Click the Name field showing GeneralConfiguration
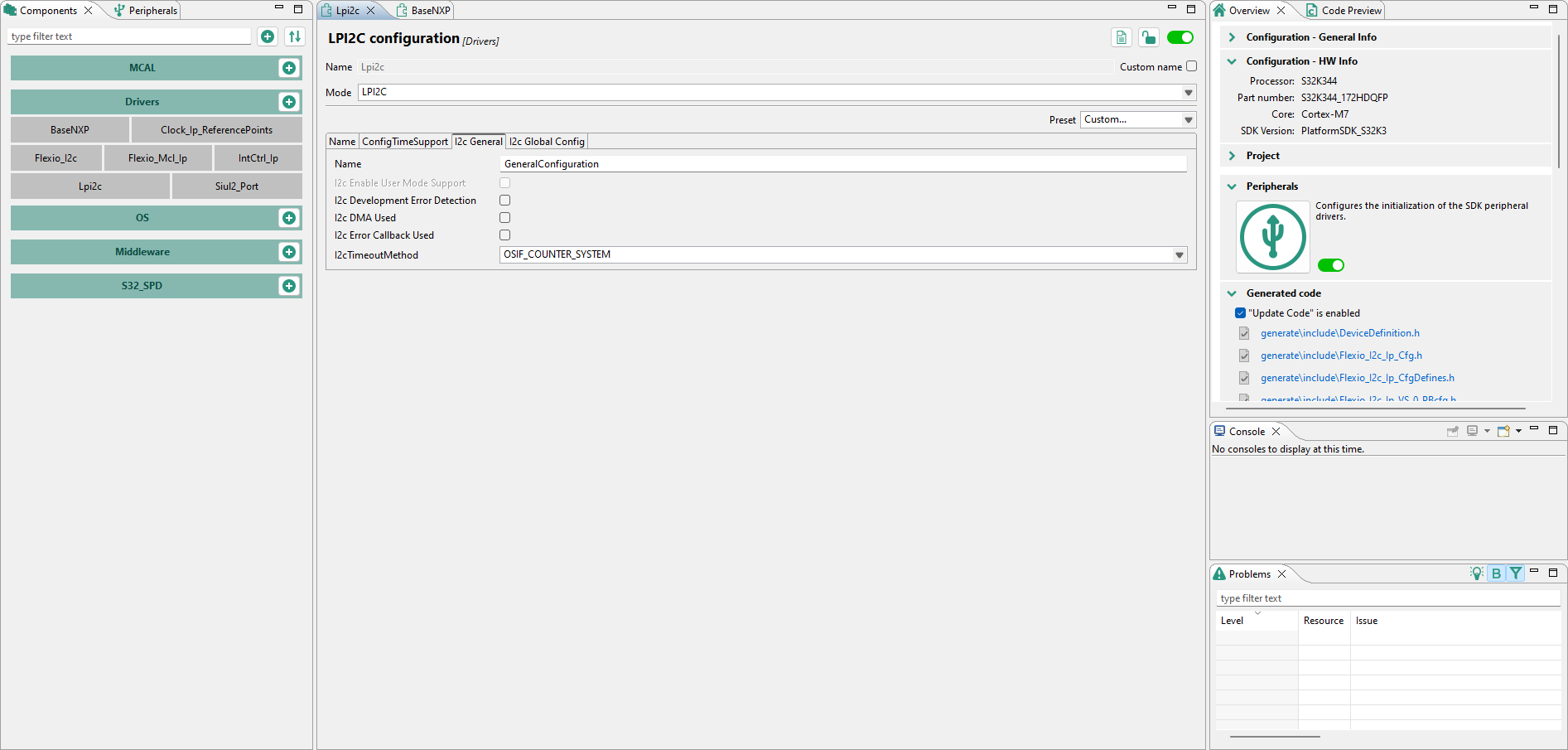Viewport: 1568px width, 750px height. point(842,163)
